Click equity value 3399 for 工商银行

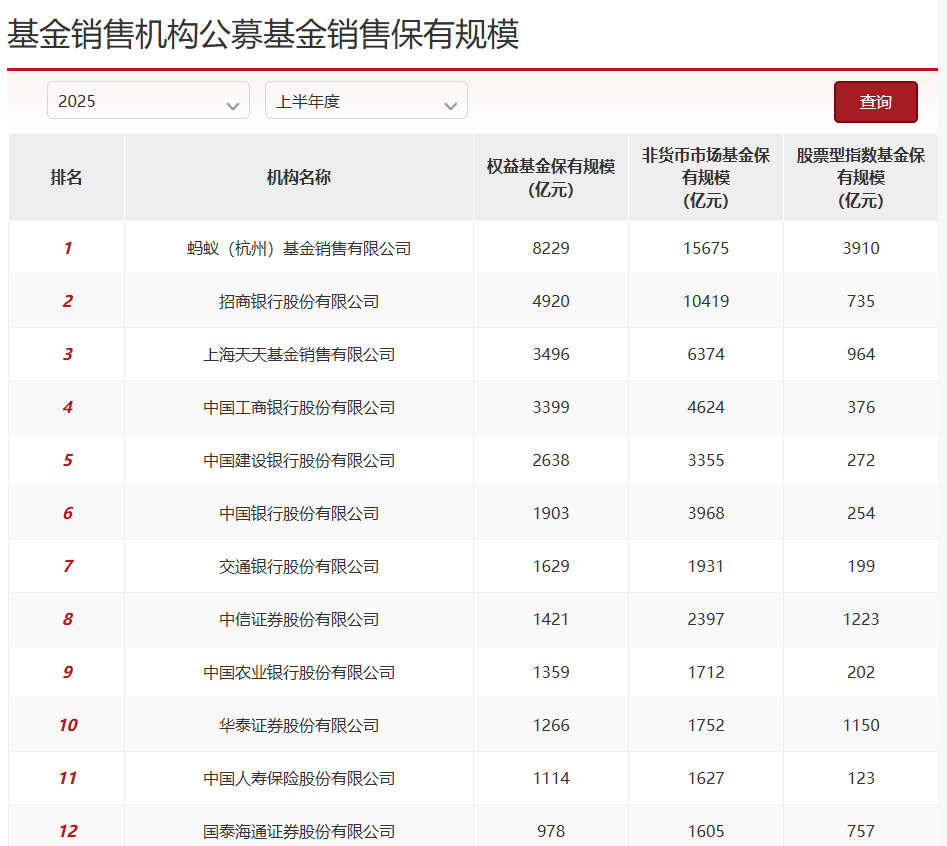[x=551, y=408]
